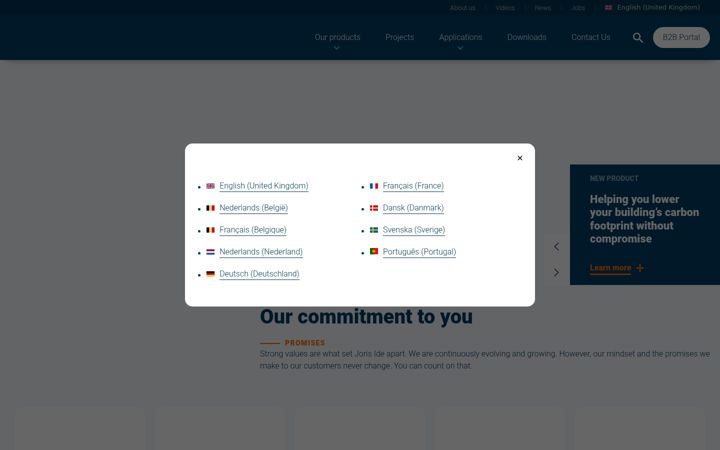Pick Svenska (Sverige) language link

pyautogui.click(x=414, y=230)
